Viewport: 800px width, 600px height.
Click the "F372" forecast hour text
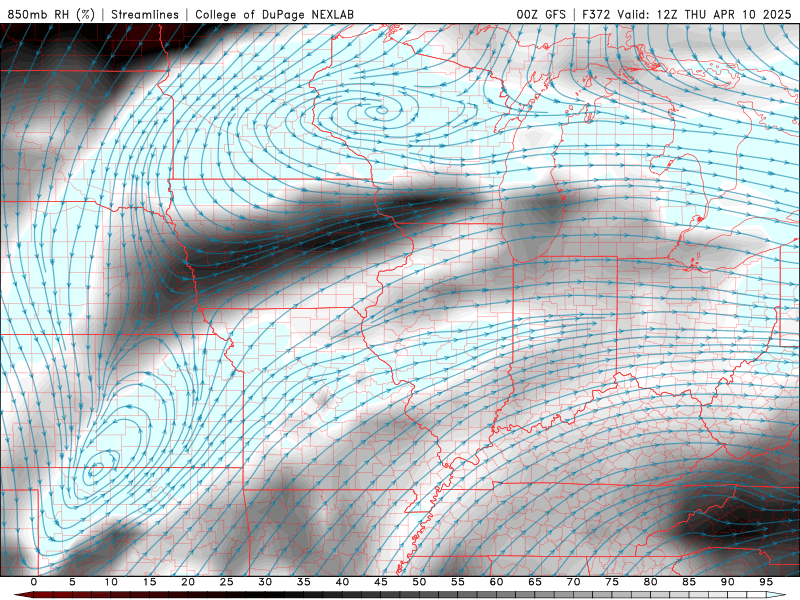[596, 14]
